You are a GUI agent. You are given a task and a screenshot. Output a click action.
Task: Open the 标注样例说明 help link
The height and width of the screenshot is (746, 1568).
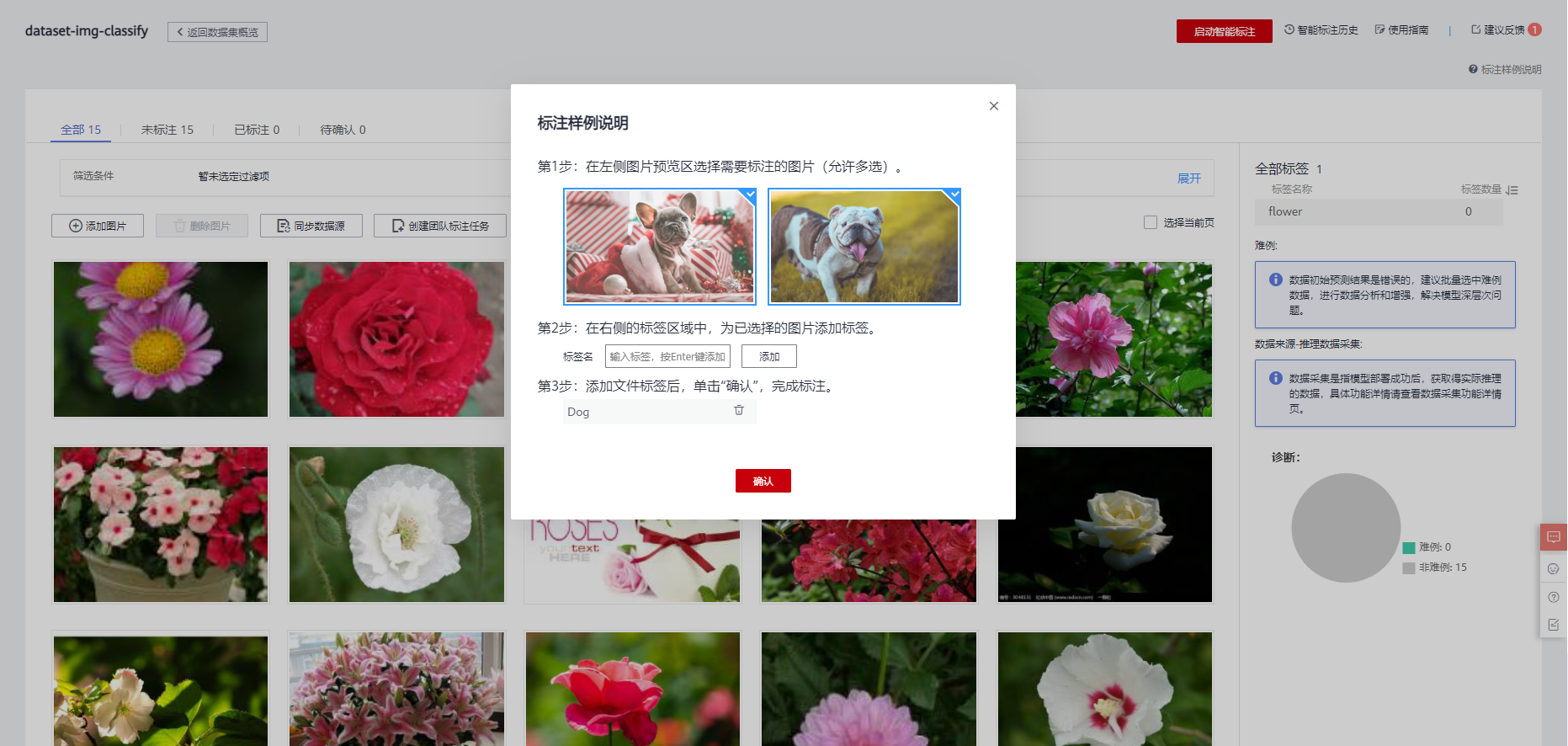[x=1512, y=69]
